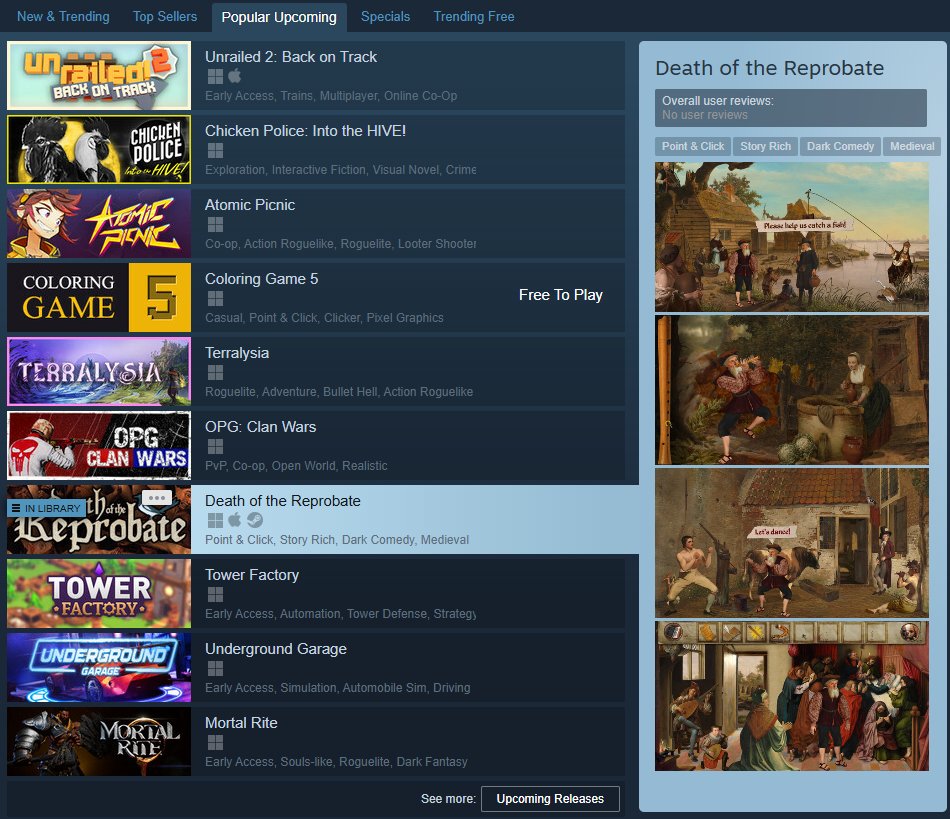This screenshot has width=950, height=819.
Task: Open the Chicken Police capsule image
Action: 99,150
